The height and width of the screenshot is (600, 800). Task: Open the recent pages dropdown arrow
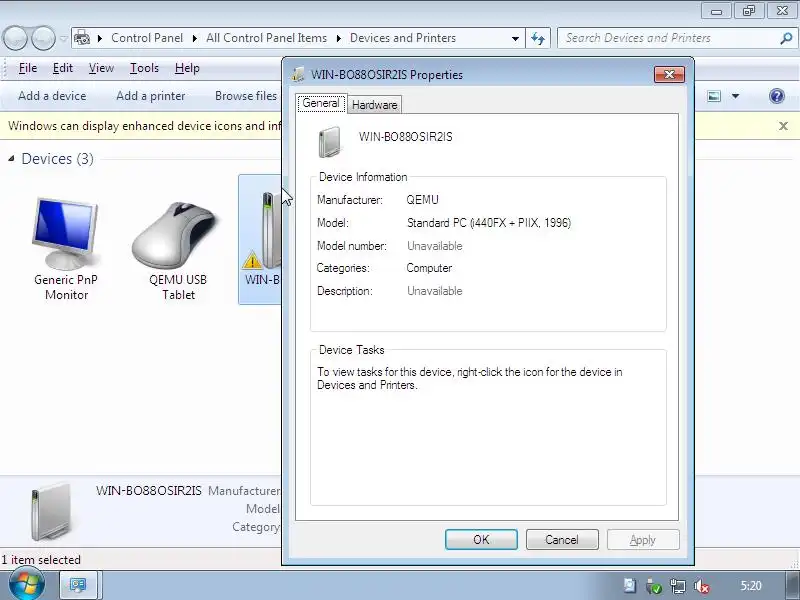[63, 38]
